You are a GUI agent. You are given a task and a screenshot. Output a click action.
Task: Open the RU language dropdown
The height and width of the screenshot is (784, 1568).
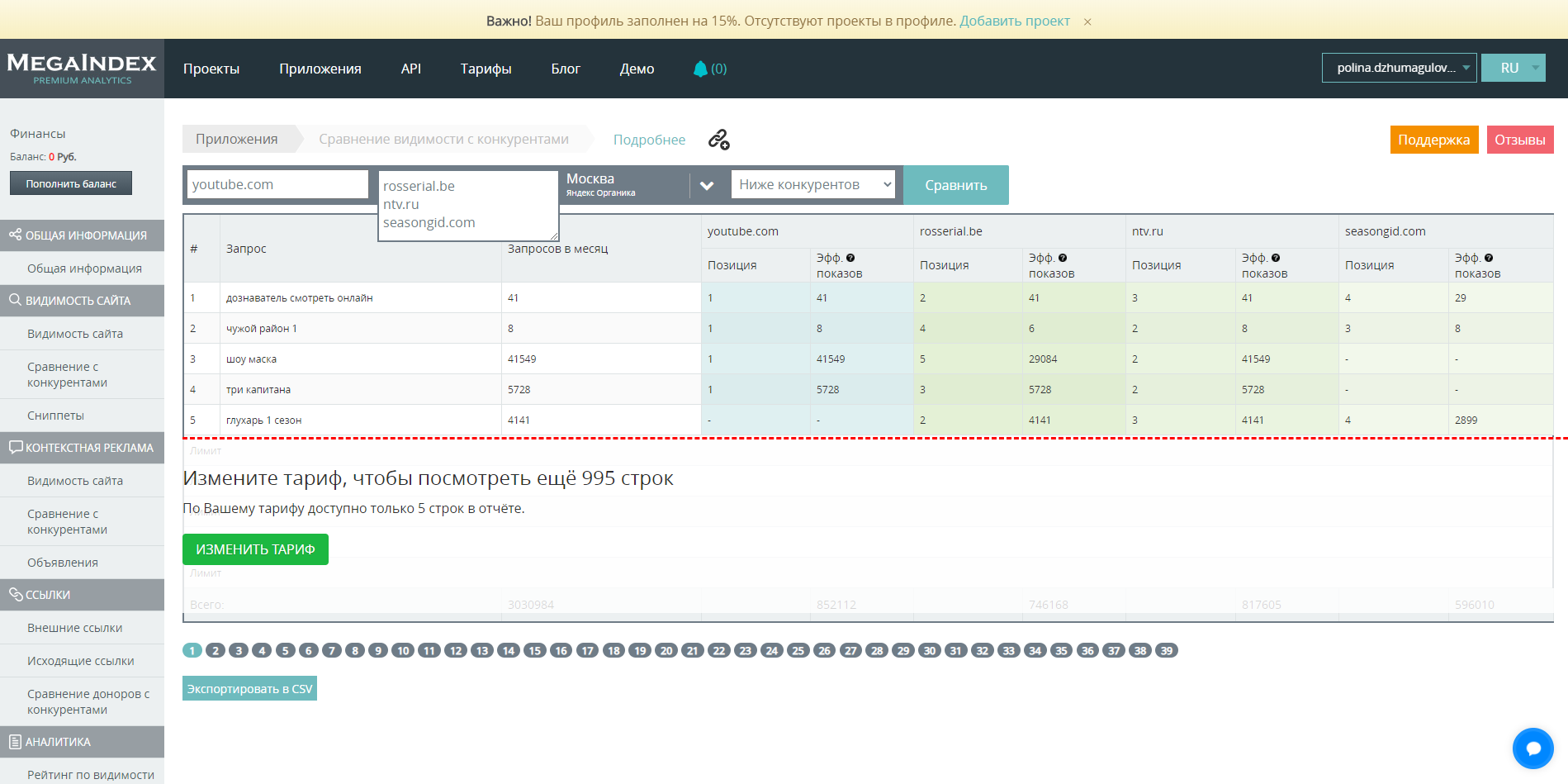(x=1514, y=68)
